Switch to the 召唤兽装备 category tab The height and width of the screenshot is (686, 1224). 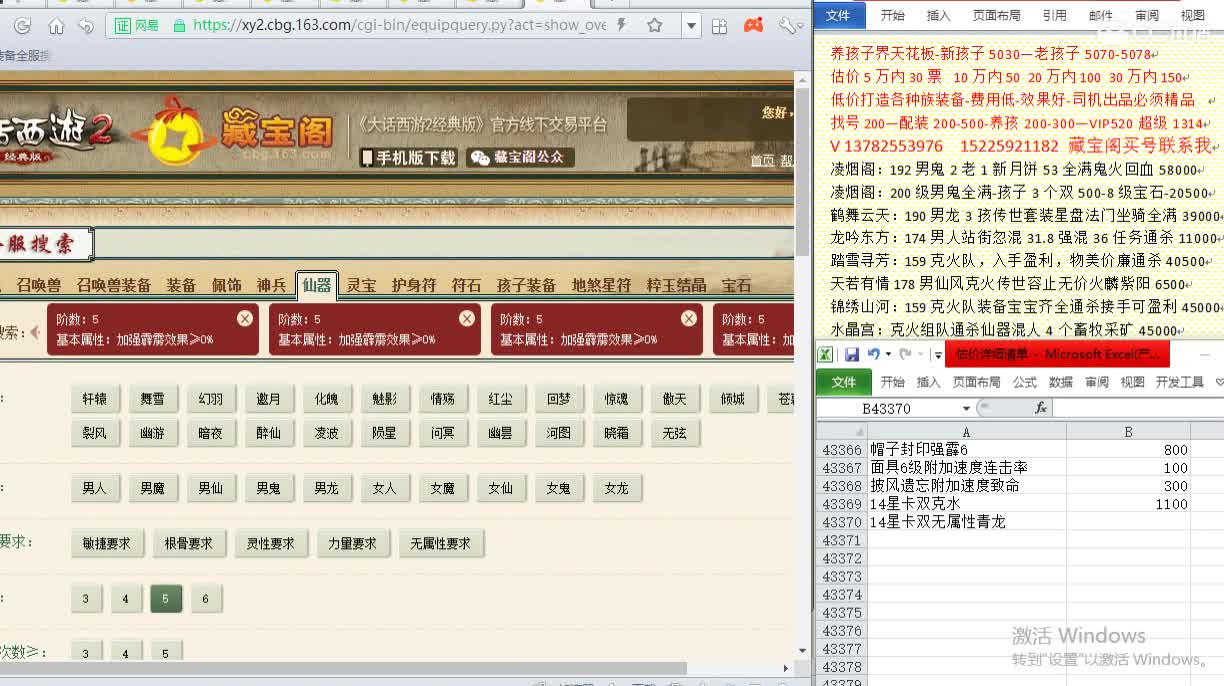(114, 285)
